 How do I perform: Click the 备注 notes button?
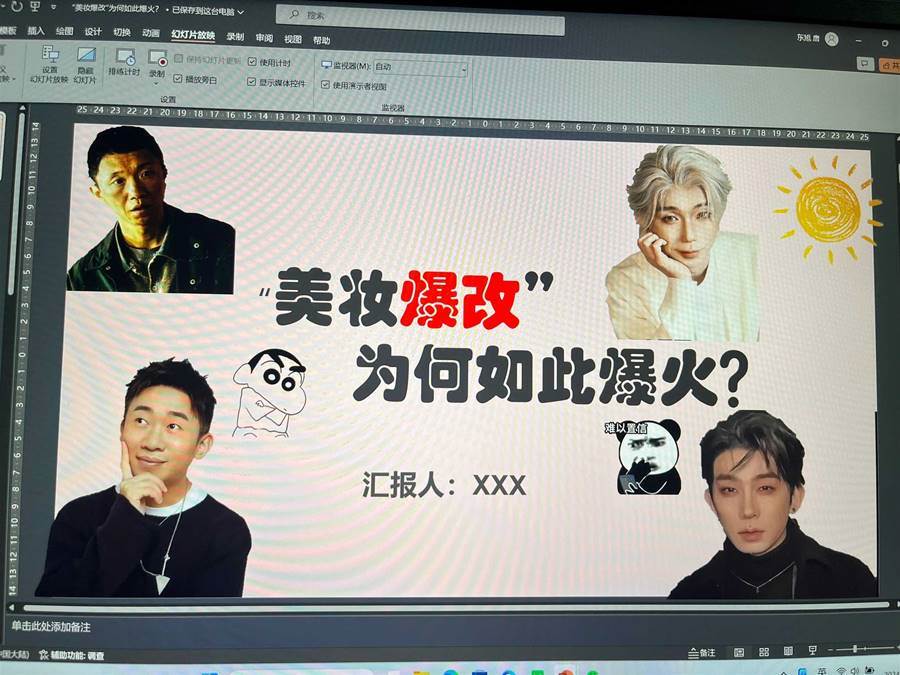click(702, 653)
